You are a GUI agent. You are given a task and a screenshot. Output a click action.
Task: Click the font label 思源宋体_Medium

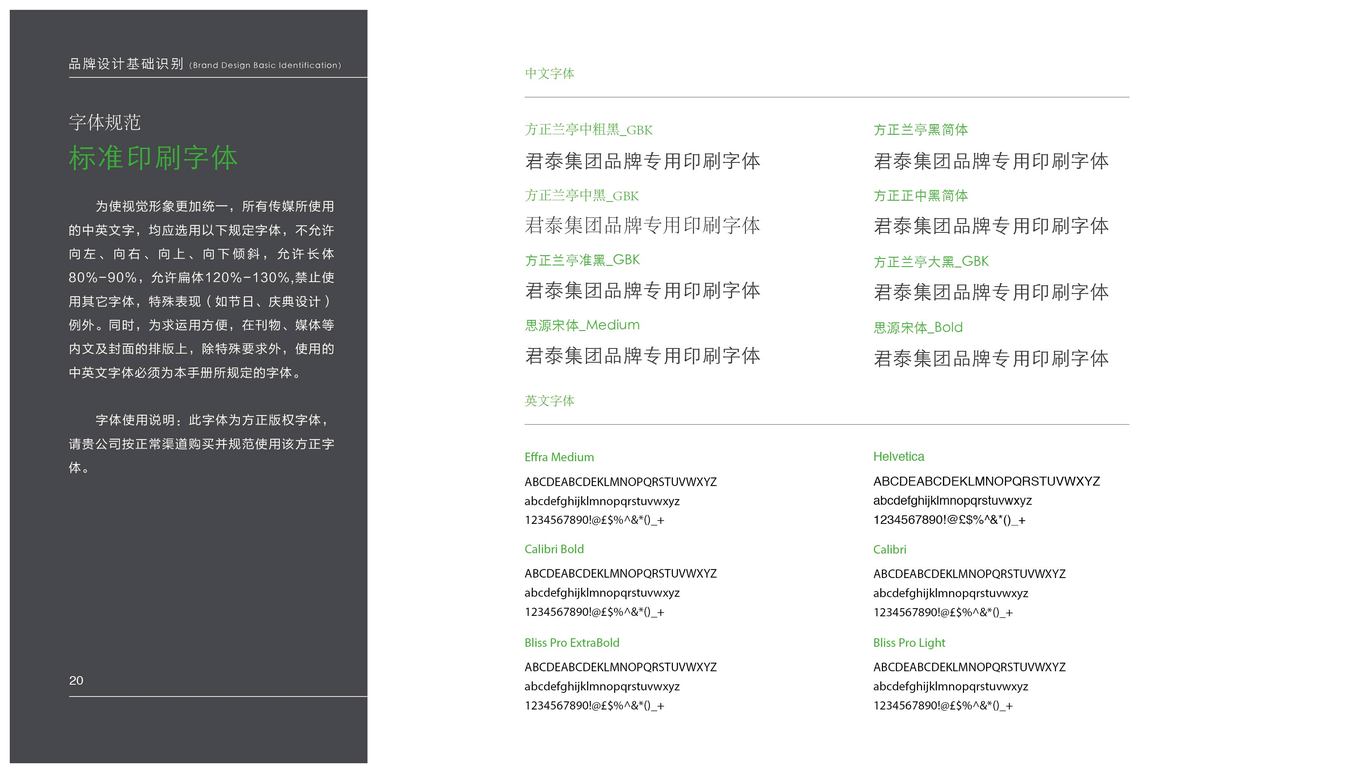(582, 325)
